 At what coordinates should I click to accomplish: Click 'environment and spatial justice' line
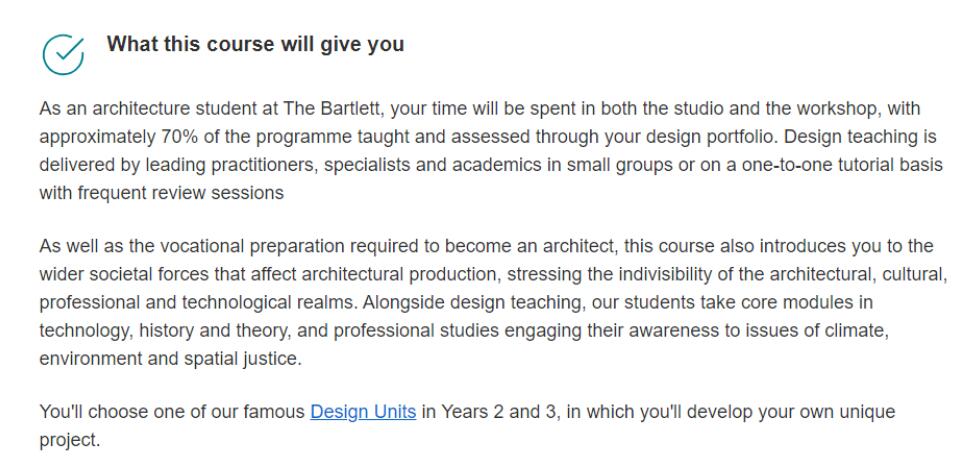click(170, 359)
